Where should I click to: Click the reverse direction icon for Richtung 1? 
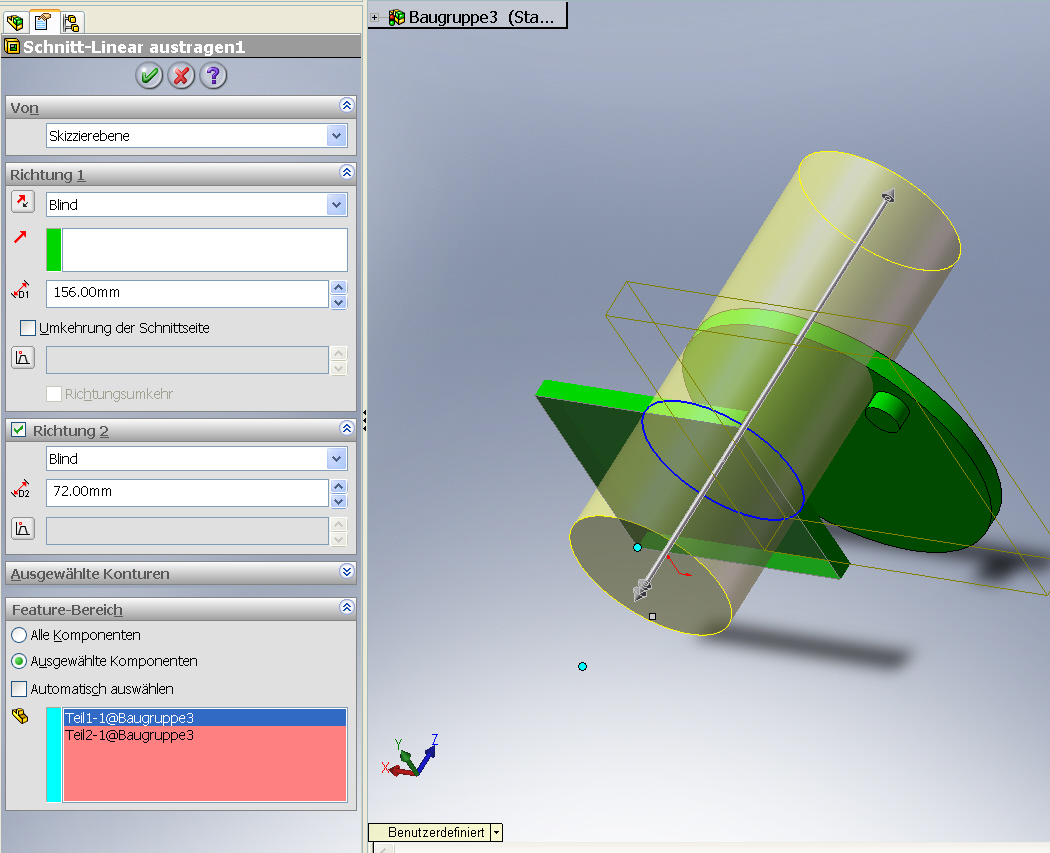23,202
